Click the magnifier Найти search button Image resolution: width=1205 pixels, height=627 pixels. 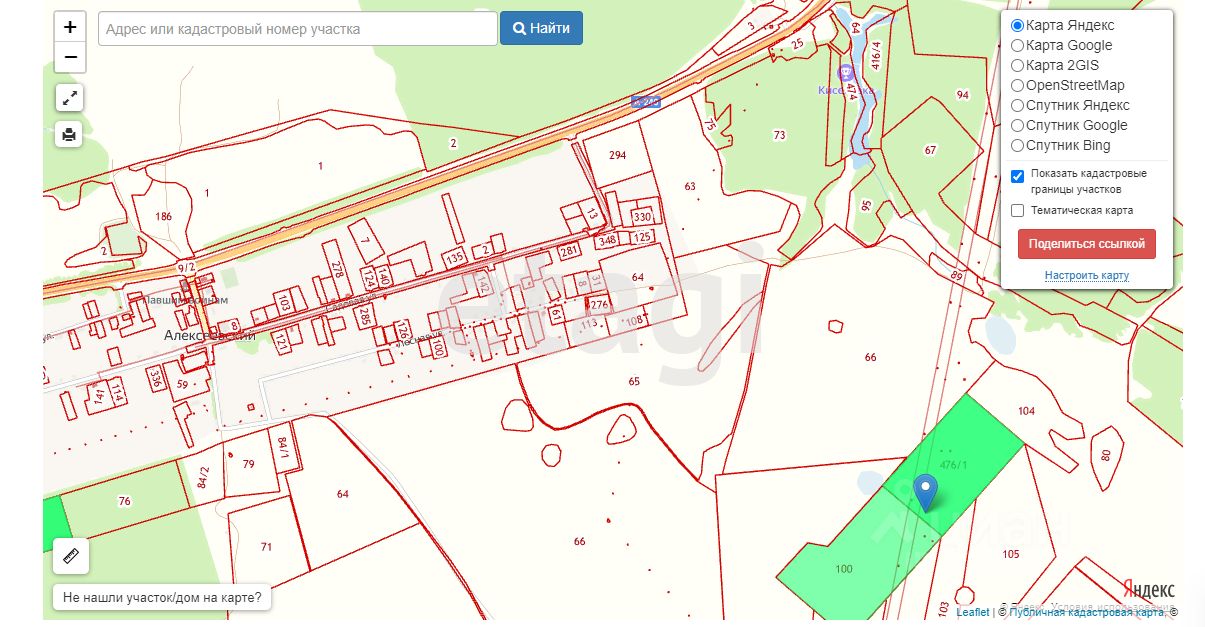pyautogui.click(x=541, y=28)
